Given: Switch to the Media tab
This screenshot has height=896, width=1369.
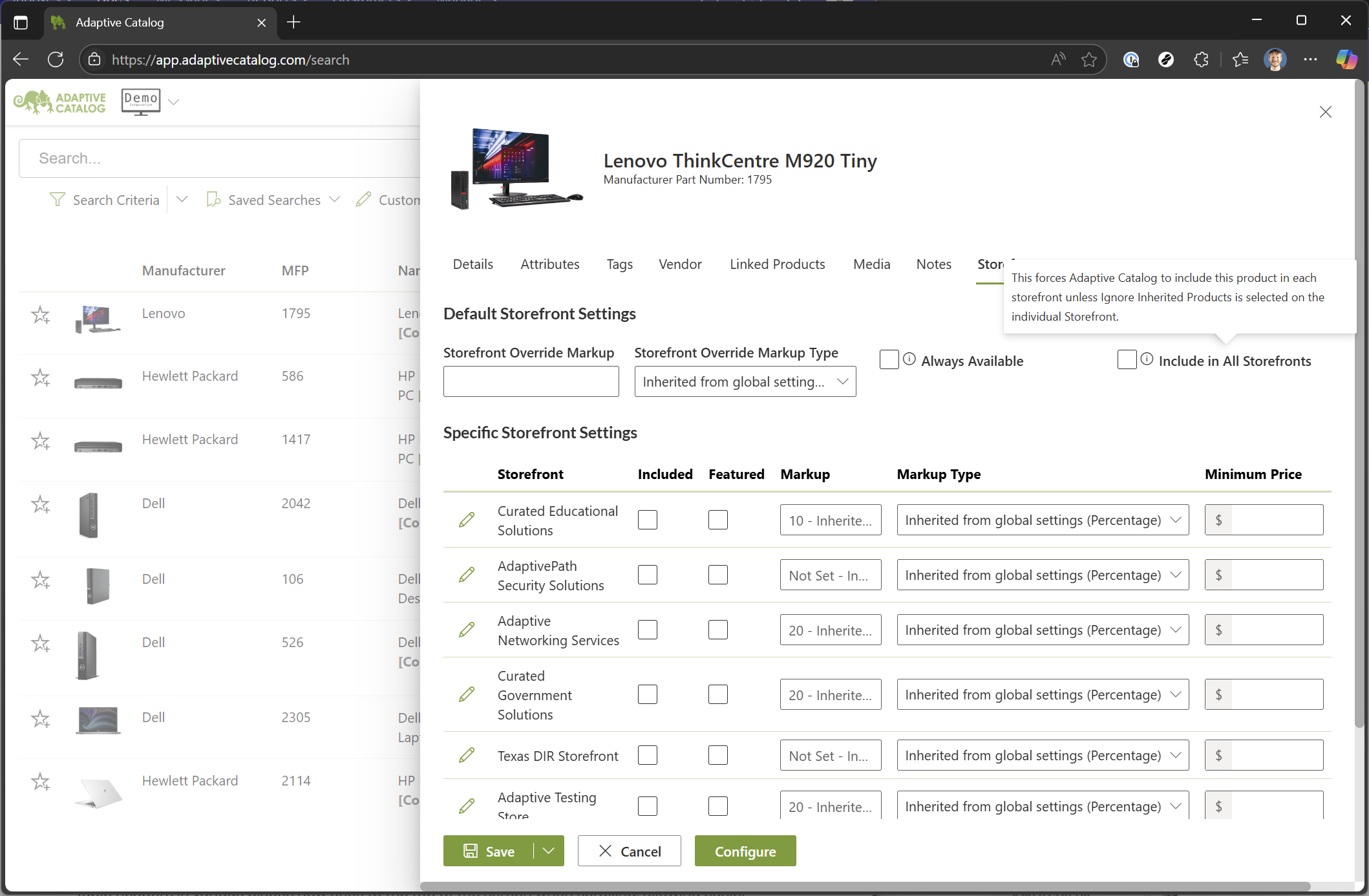Looking at the screenshot, I should (x=871, y=264).
